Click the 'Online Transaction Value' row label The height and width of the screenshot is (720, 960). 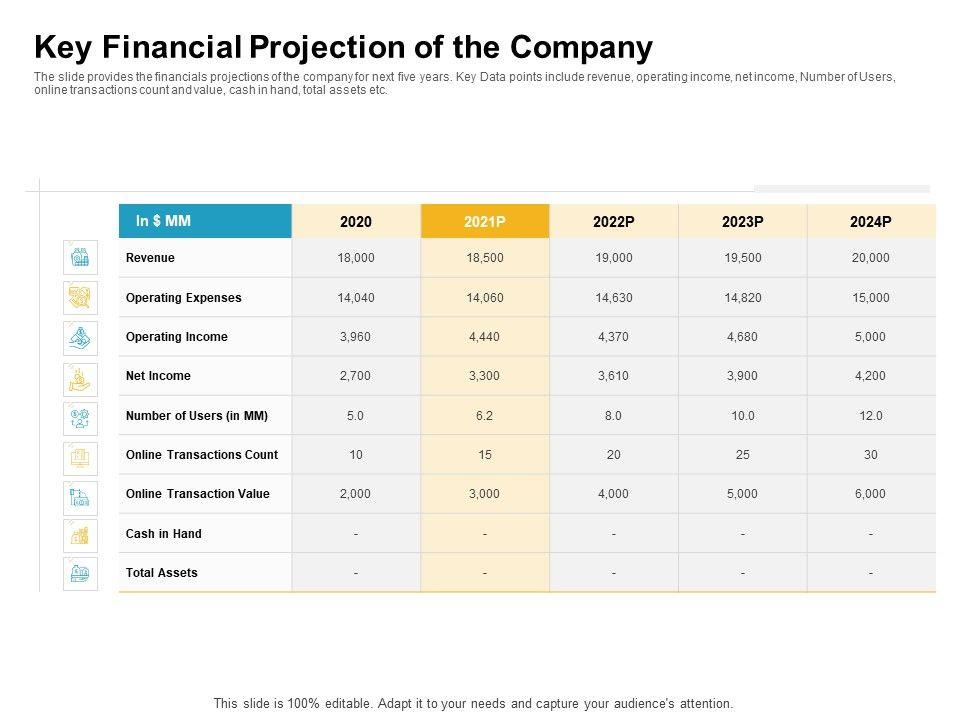coord(198,494)
